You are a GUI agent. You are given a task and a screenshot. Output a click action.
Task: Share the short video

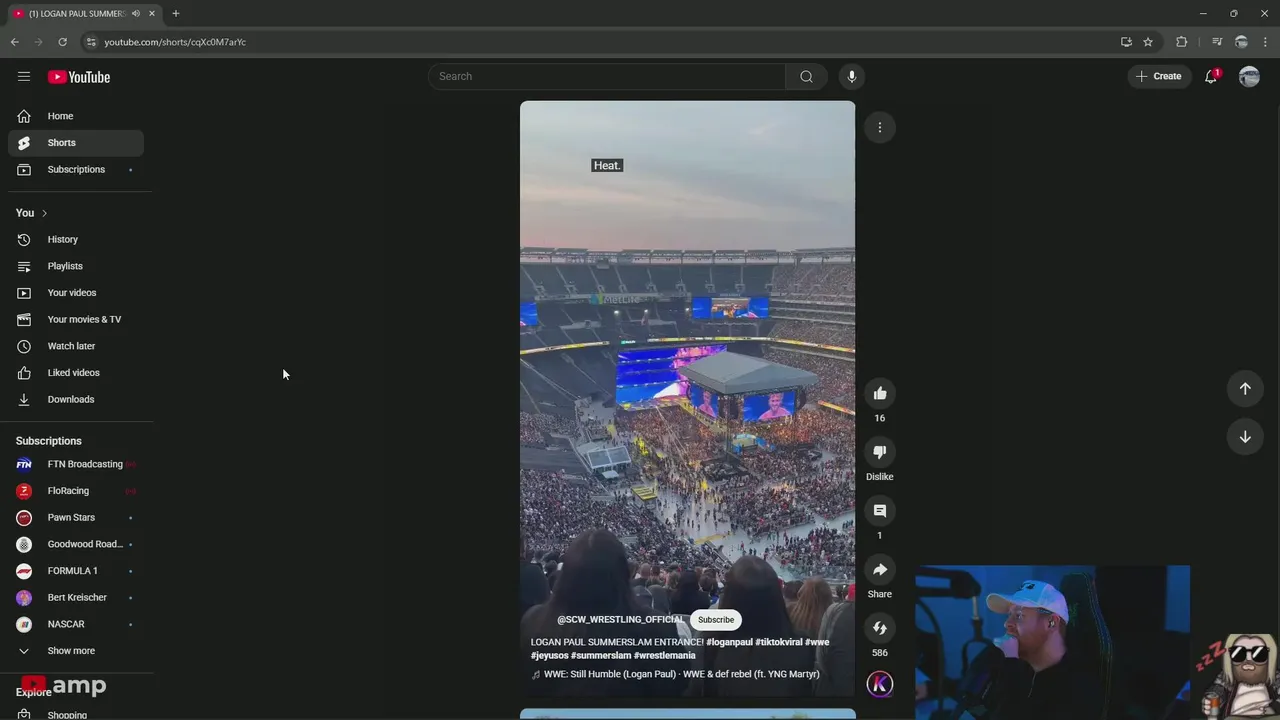[880, 570]
